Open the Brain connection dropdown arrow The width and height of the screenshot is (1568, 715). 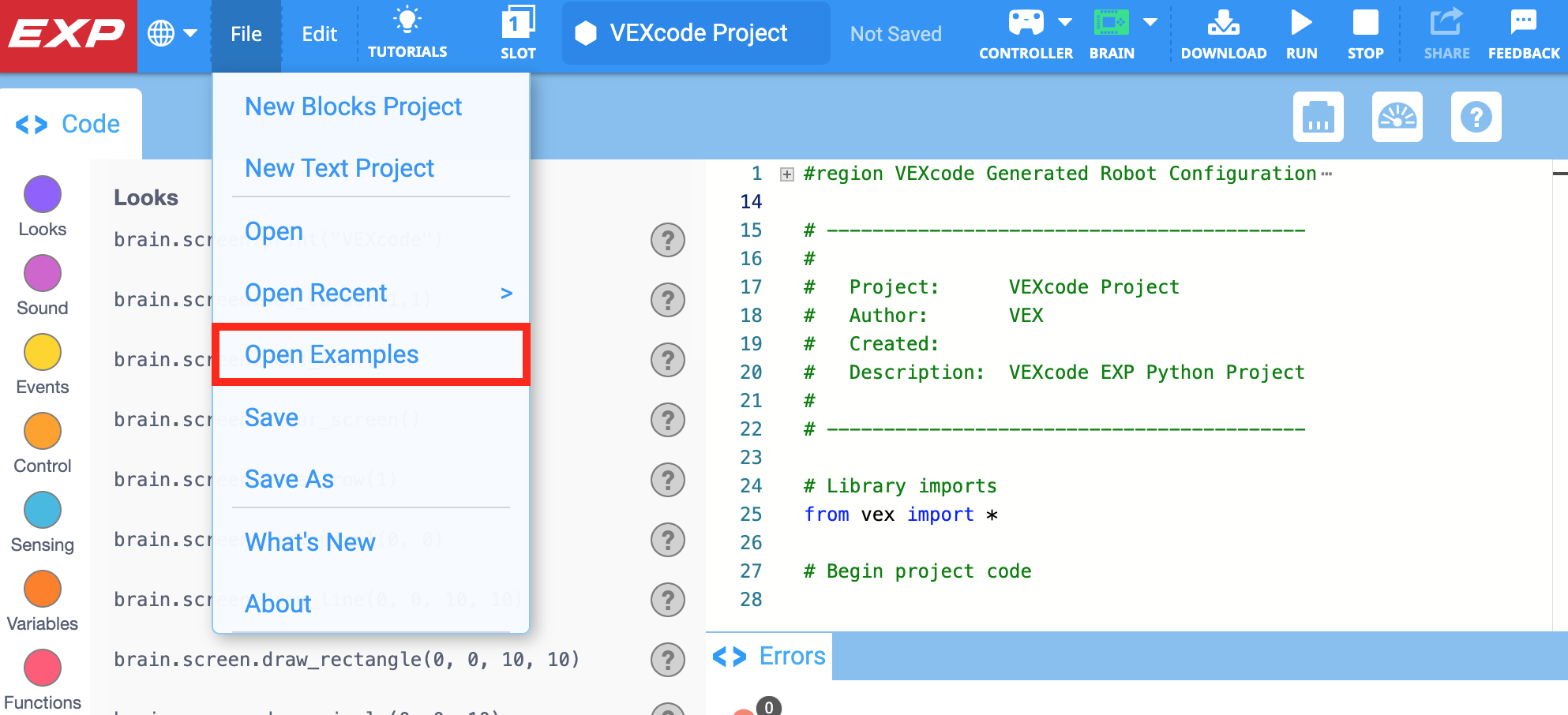tap(1150, 22)
